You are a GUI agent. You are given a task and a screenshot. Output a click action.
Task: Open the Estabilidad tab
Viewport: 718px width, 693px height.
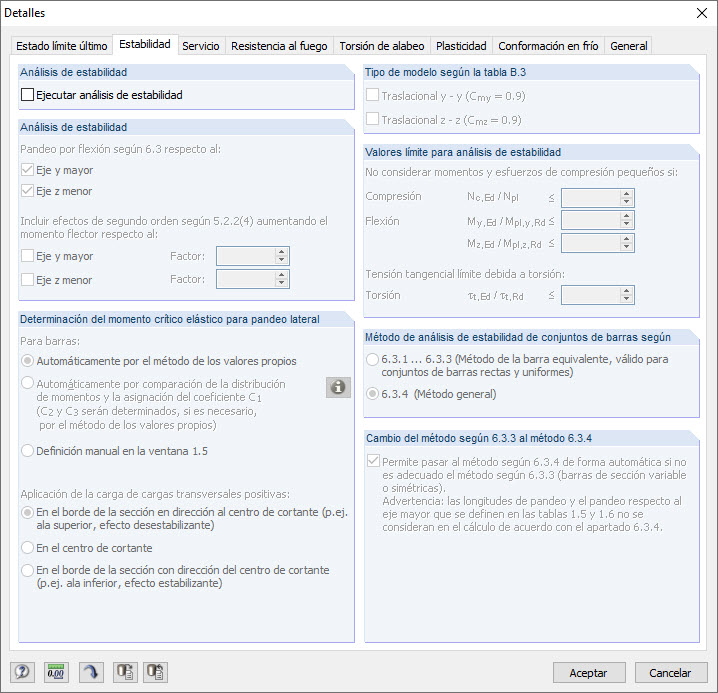tap(145, 44)
